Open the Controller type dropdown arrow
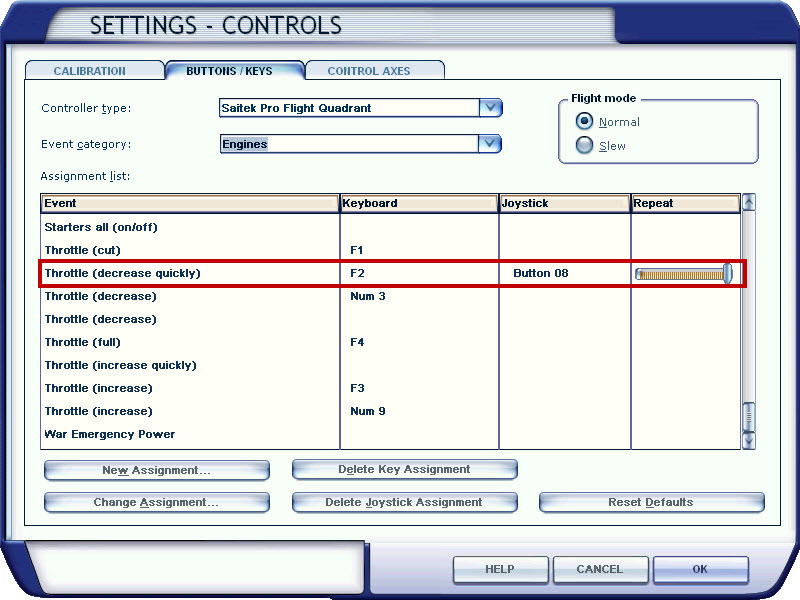 490,108
